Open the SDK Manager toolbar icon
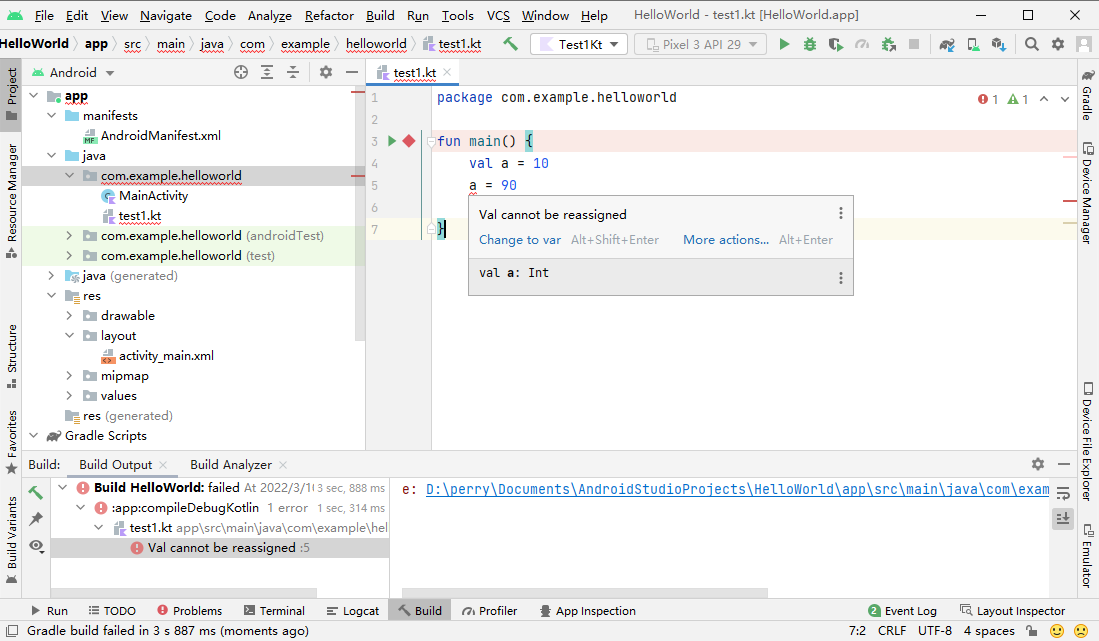 (x=999, y=45)
